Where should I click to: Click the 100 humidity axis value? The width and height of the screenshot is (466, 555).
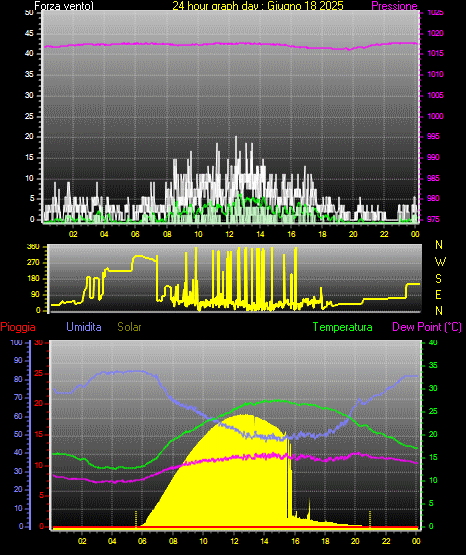17,342
